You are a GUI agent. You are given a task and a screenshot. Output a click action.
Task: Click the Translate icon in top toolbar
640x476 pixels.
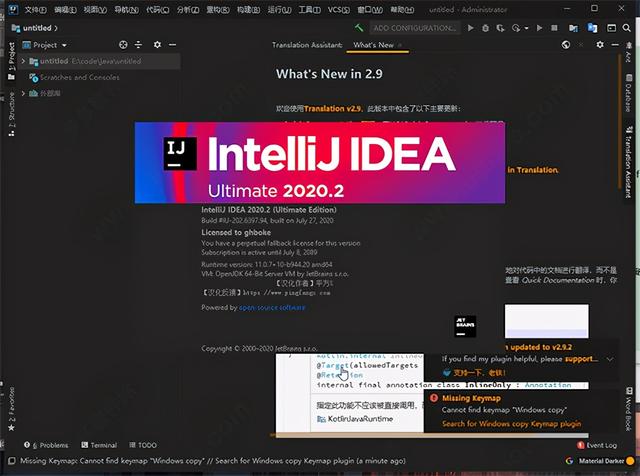tap(592, 28)
